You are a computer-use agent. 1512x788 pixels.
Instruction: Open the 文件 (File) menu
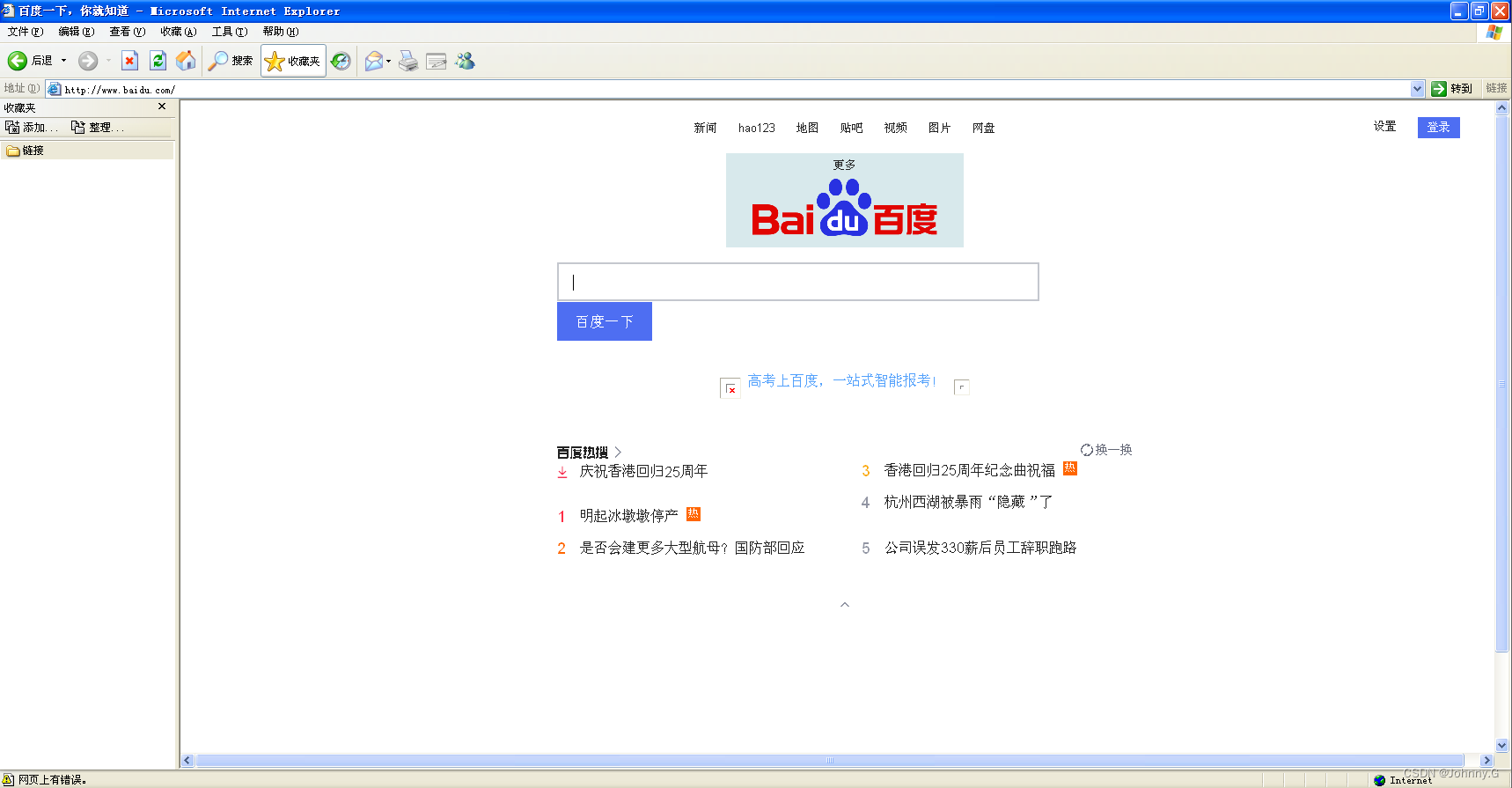(25, 32)
